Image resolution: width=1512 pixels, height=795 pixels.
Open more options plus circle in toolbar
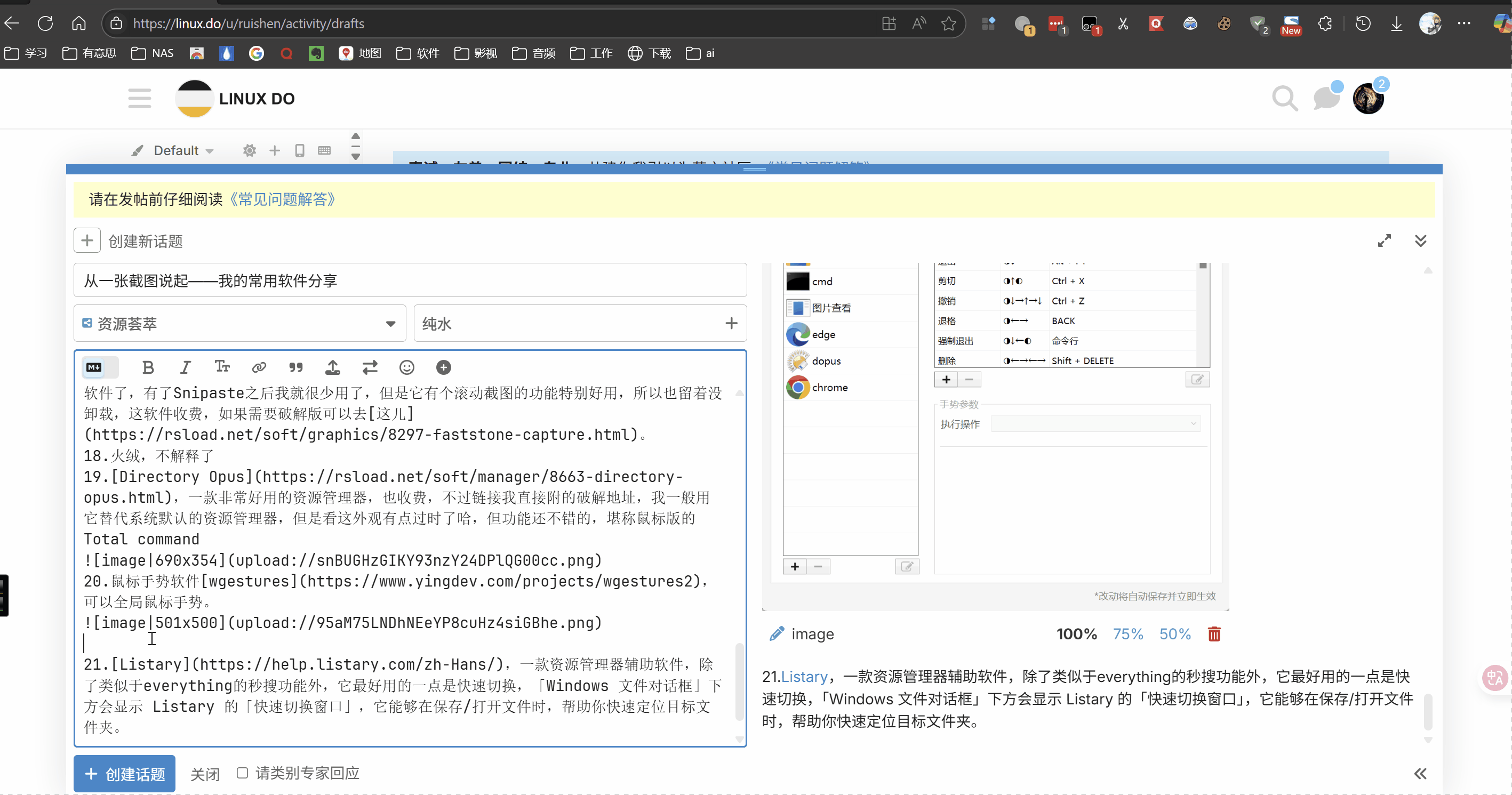[x=444, y=367]
